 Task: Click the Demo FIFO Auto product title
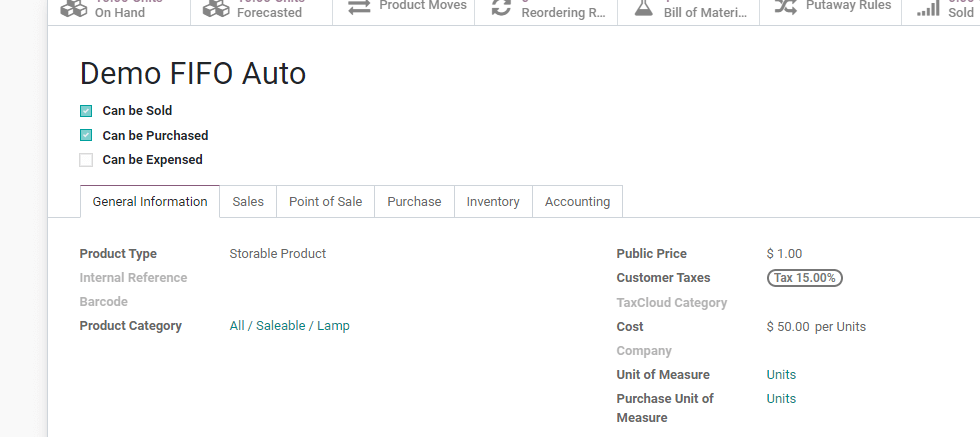click(x=193, y=74)
